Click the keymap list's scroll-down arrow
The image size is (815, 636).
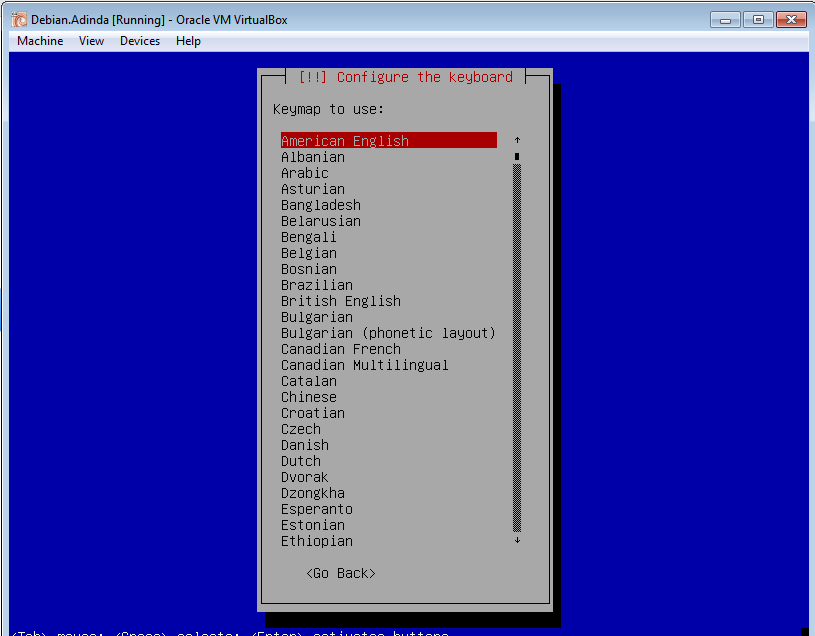click(x=517, y=540)
